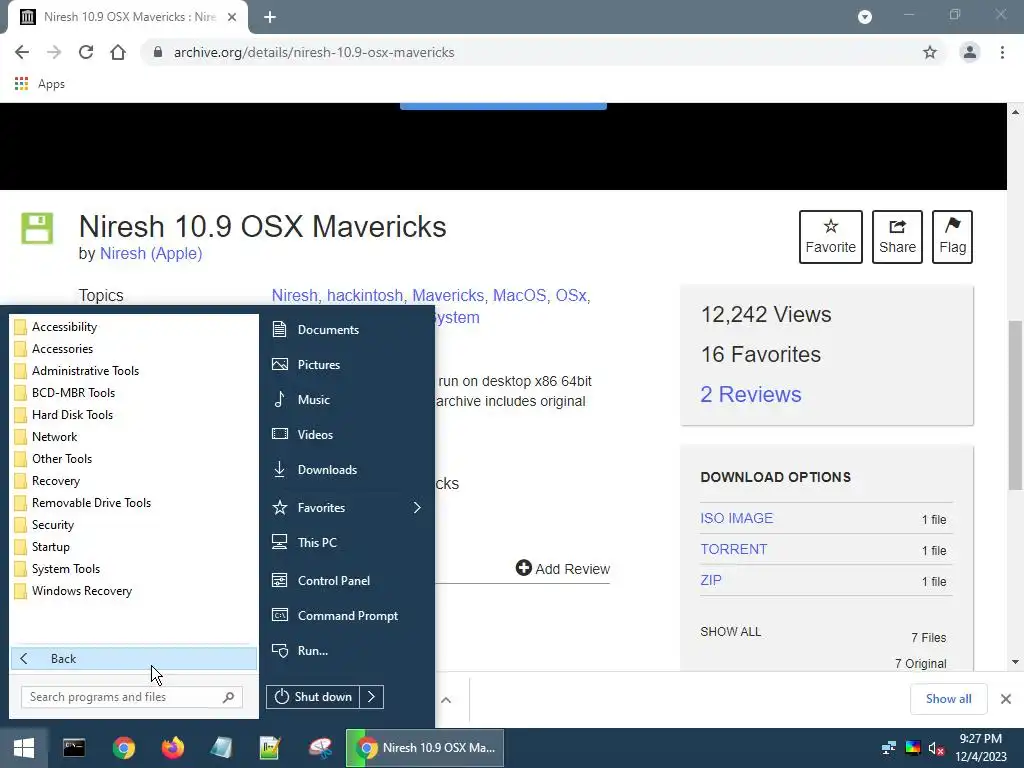Click SHOW ALL download files

pyautogui.click(x=731, y=632)
